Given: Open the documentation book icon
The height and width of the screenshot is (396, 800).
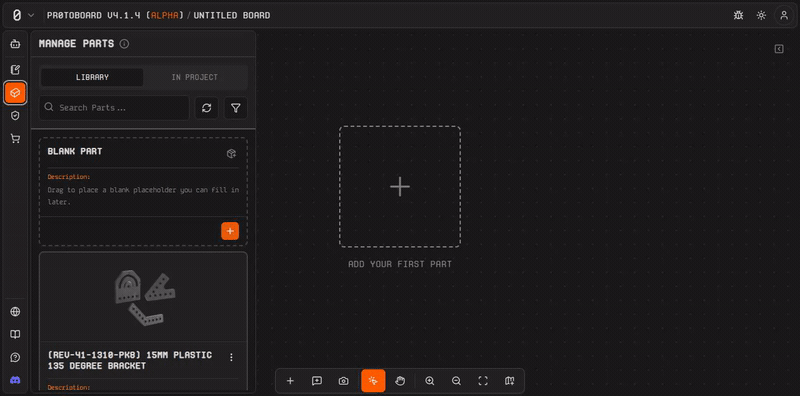Looking at the screenshot, I should click(x=15, y=335).
